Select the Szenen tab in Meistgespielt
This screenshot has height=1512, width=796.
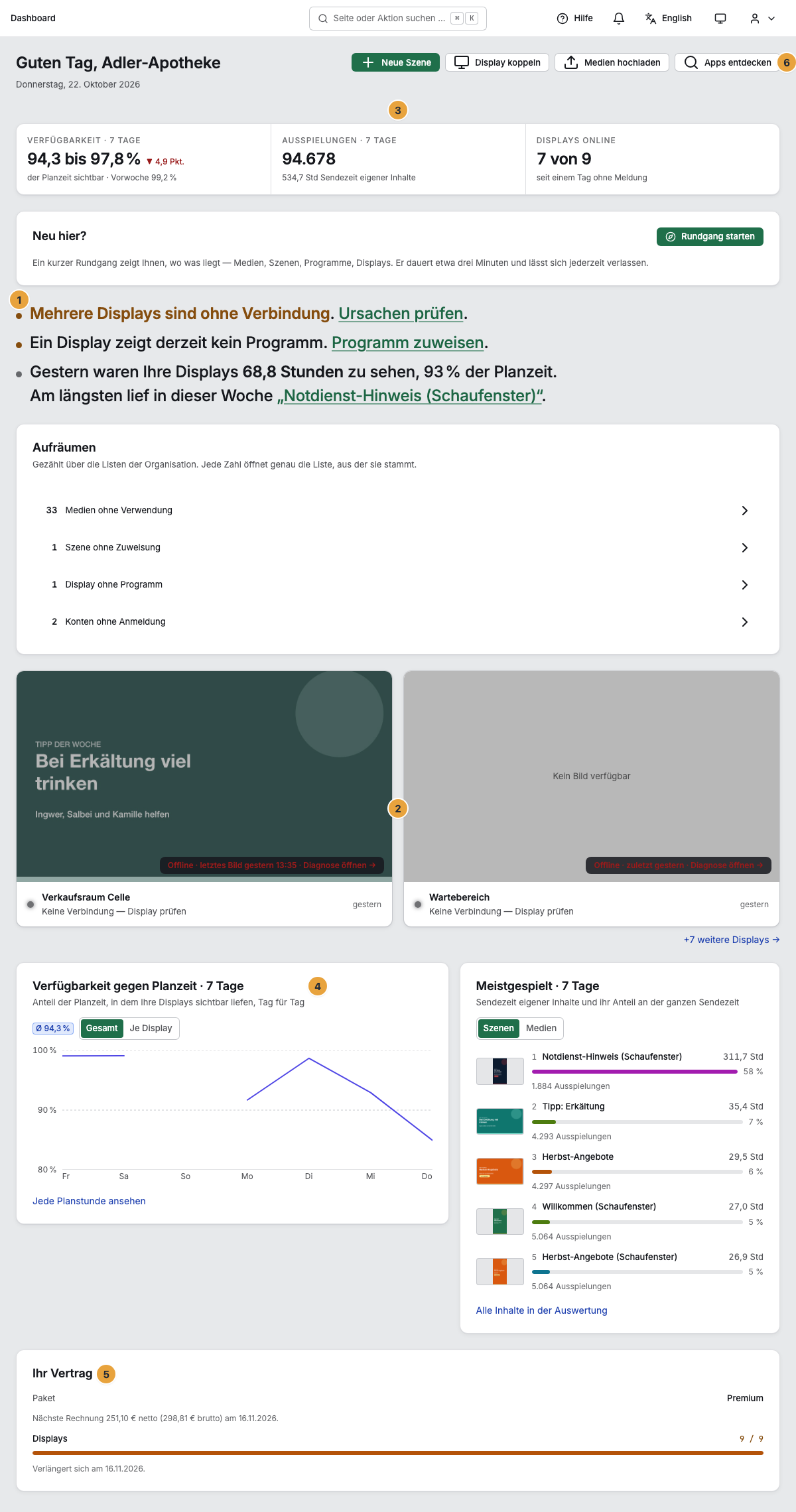point(498,1029)
